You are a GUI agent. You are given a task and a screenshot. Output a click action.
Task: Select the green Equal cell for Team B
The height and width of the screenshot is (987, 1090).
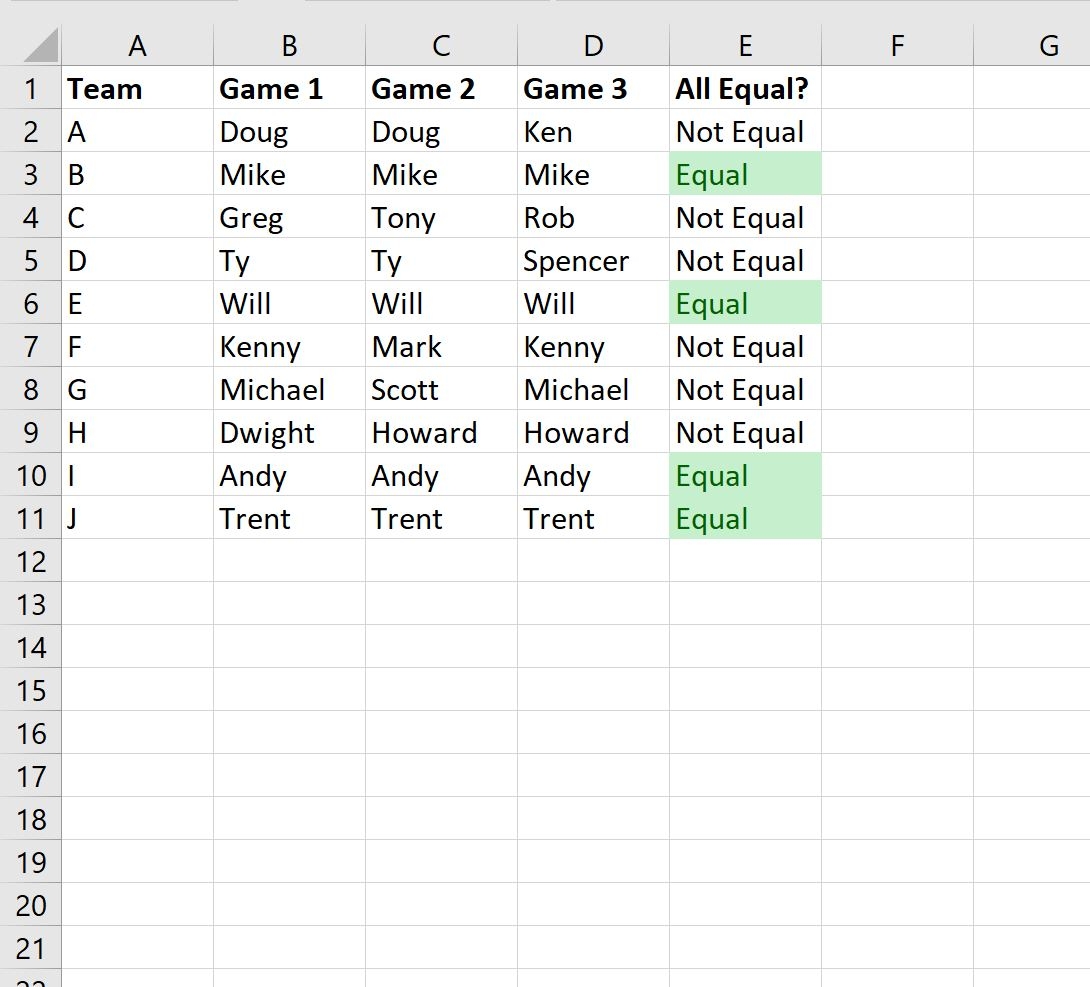coord(745,174)
